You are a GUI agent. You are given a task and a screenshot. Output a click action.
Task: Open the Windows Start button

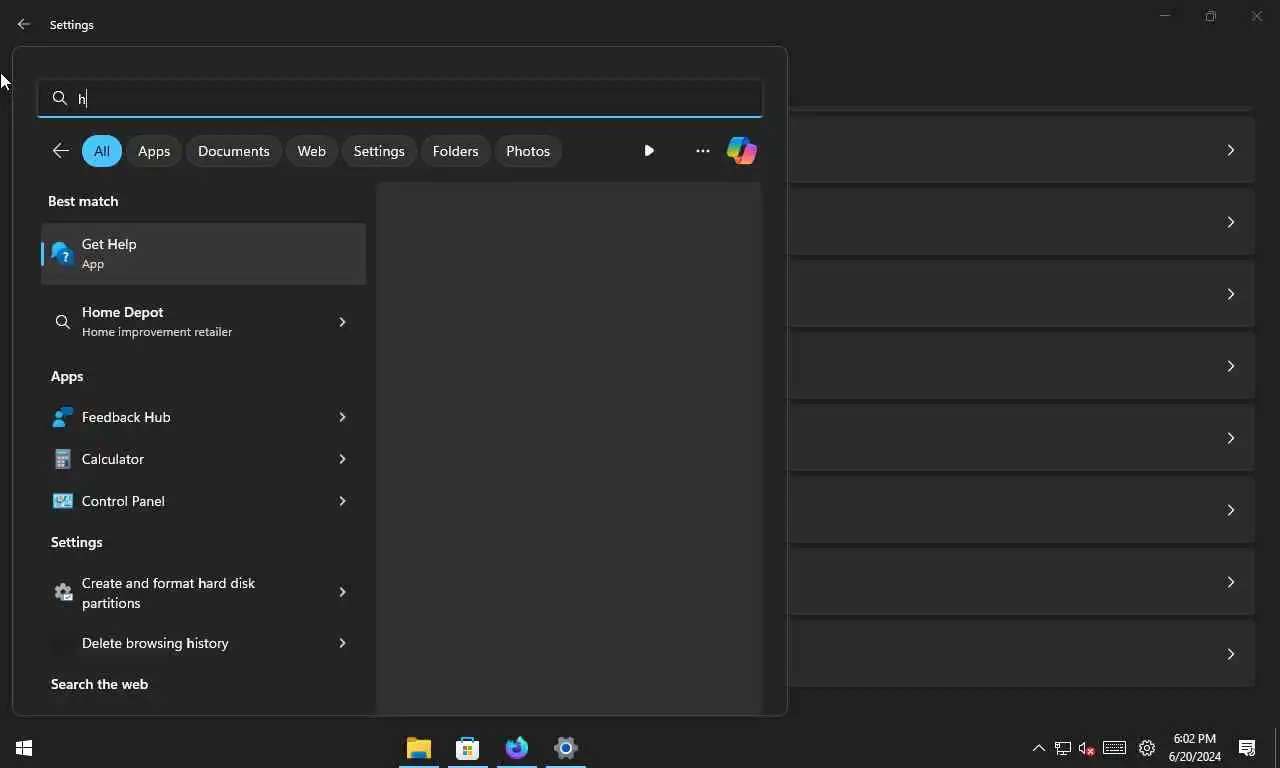coord(24,748)
